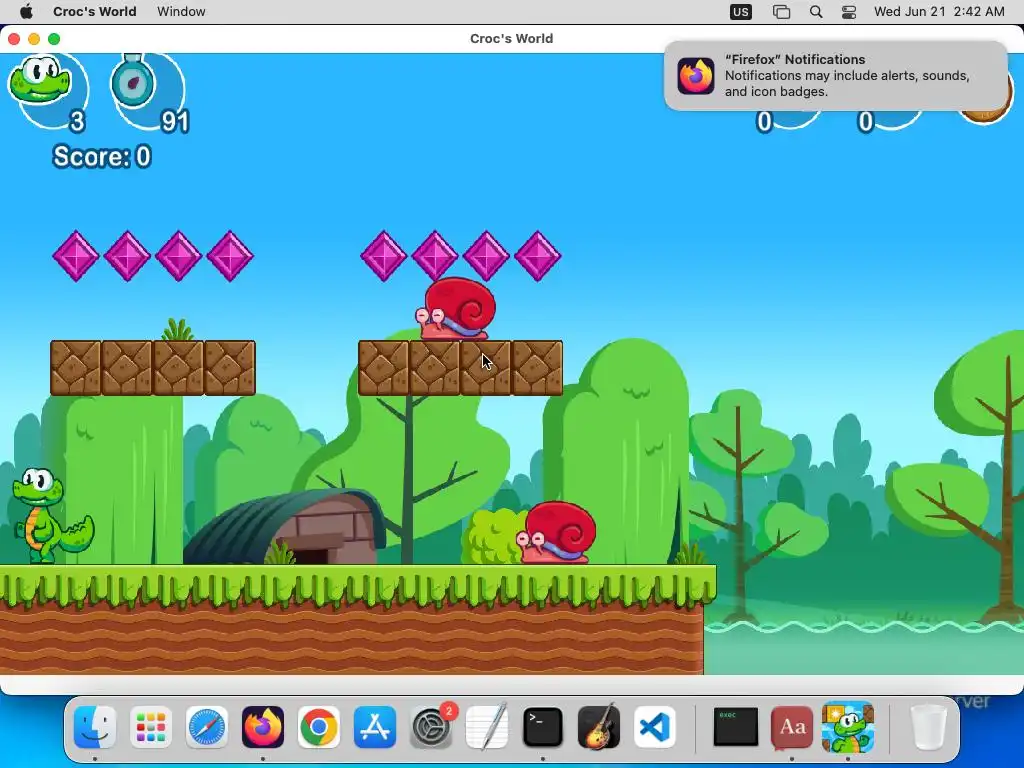The height and width of the screenshot is (768, 1024).
Task: Click the US input source indicator
Action: 741,12
